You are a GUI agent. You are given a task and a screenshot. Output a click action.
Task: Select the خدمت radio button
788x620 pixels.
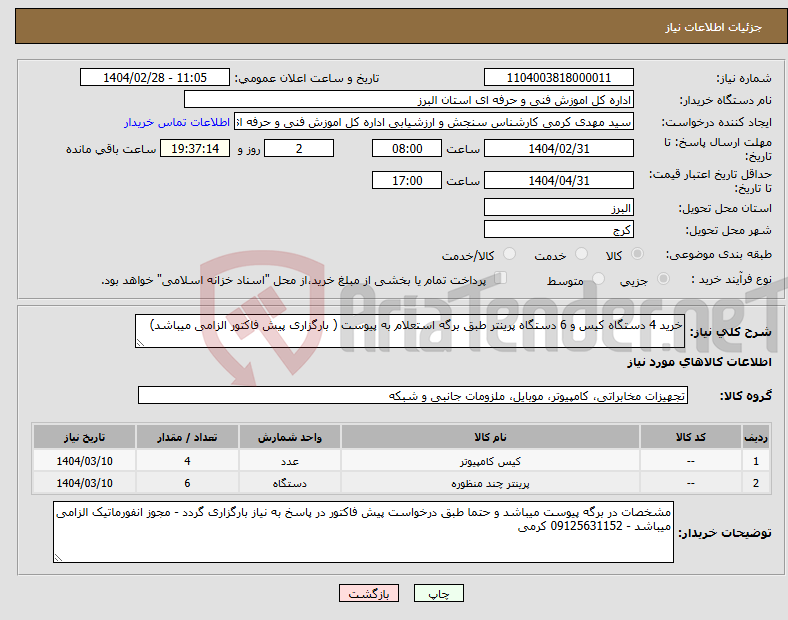[581, 254]
